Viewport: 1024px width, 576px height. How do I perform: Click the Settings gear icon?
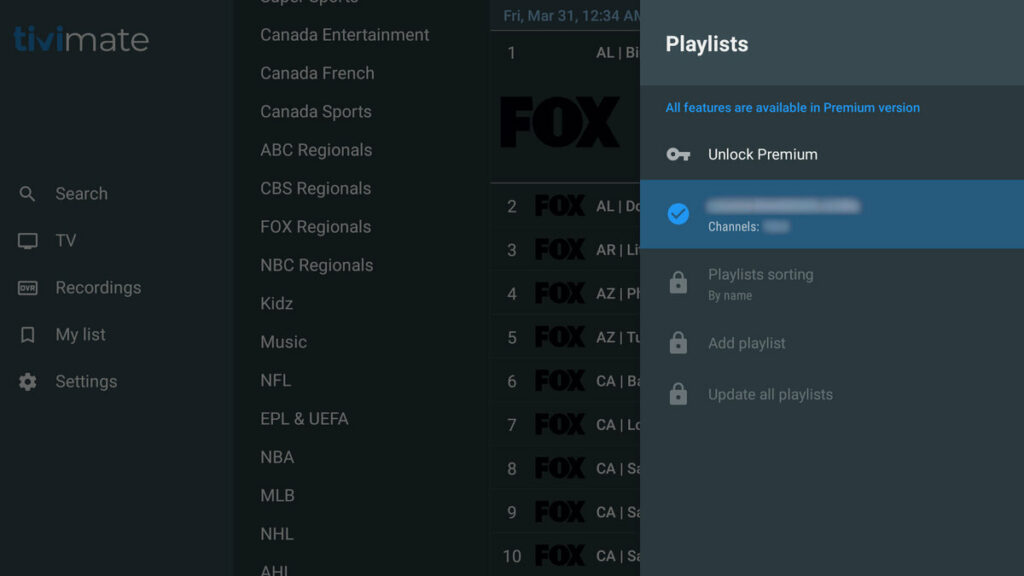click(27, 382)
